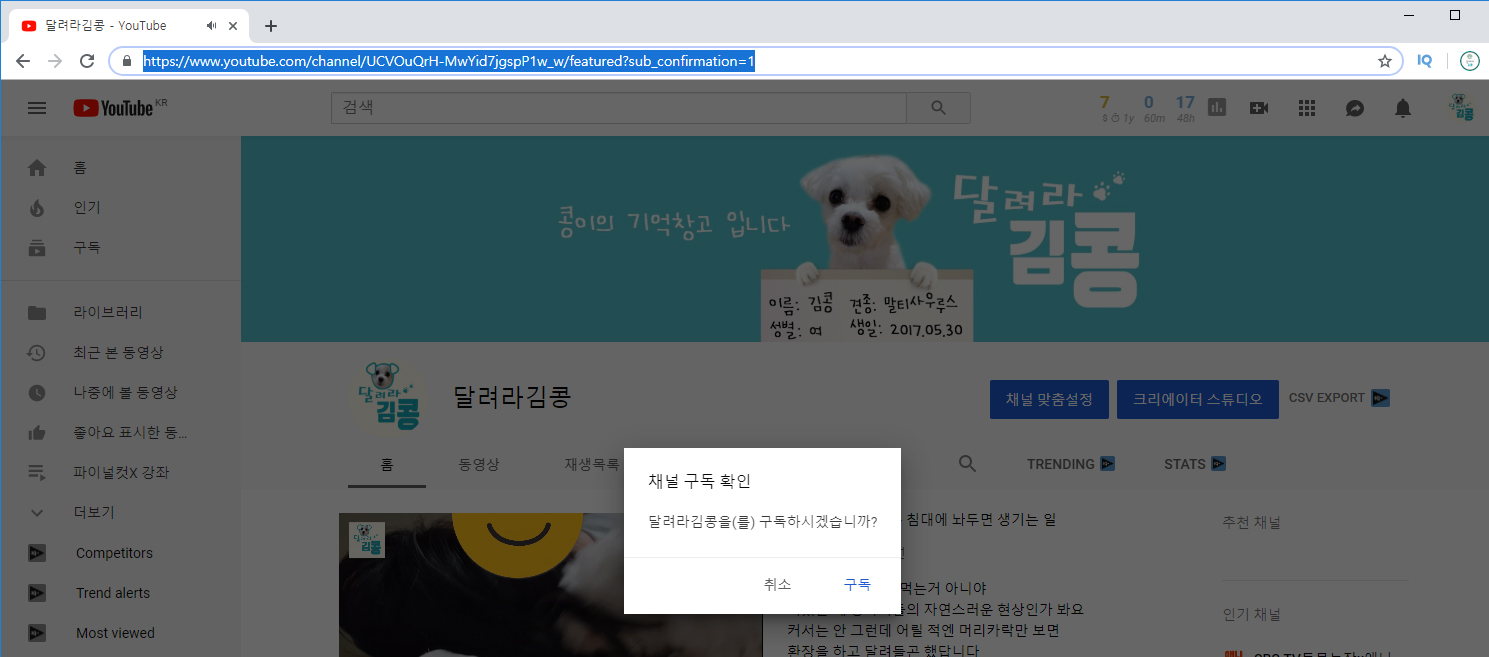Mute tab via speaker icon on tab

pyautogui.click(x=212, y=26)
